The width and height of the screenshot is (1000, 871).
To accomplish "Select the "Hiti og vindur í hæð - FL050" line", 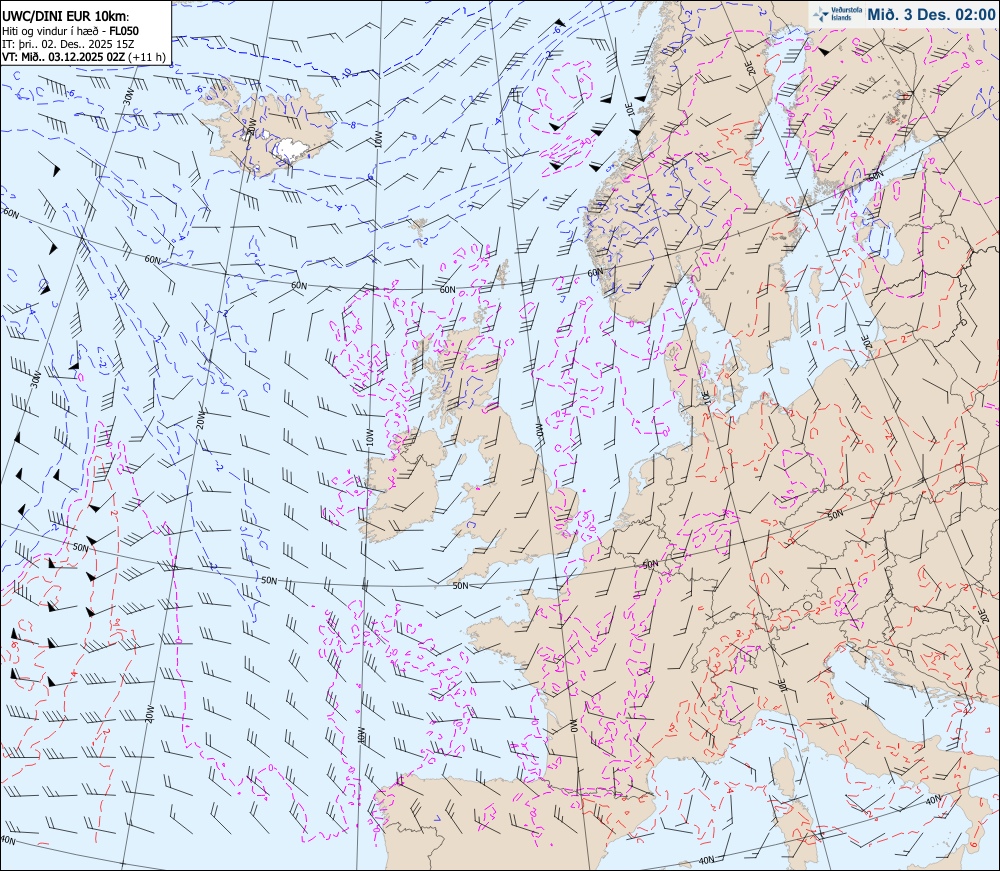I will tap(70, 31).
